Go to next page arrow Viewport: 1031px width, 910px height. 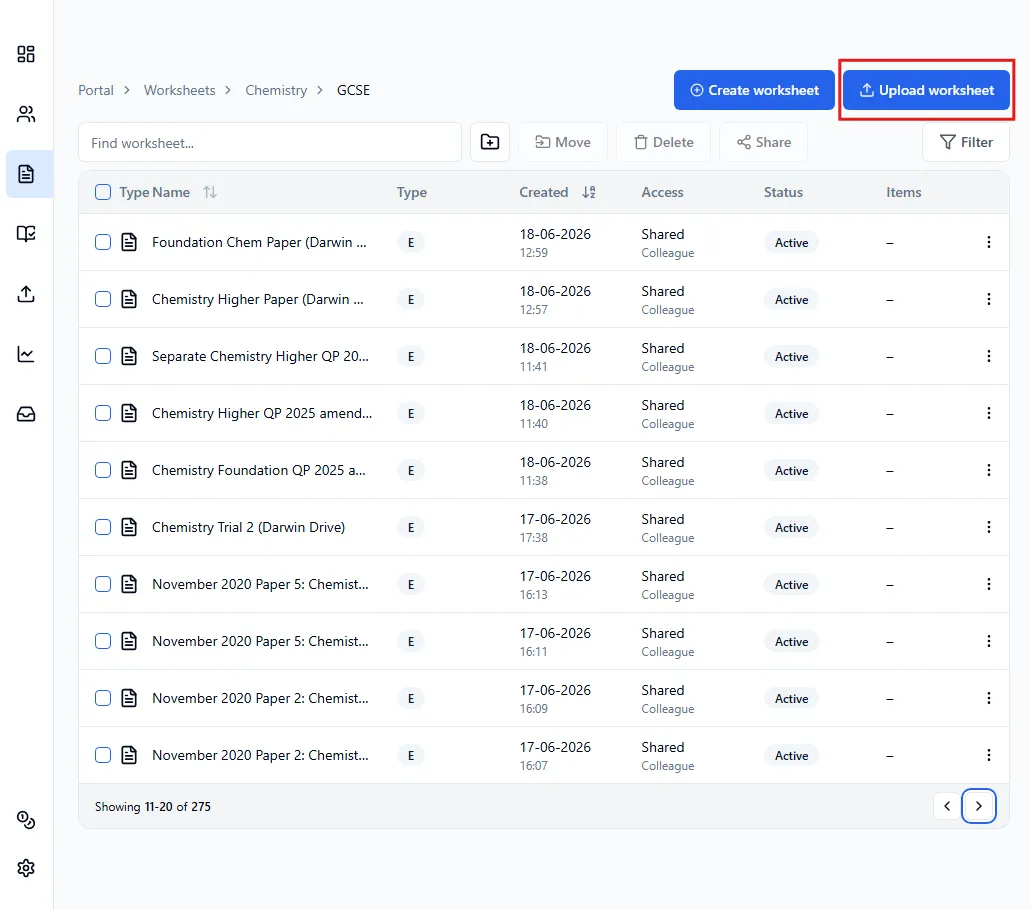[x=978, y=806]
